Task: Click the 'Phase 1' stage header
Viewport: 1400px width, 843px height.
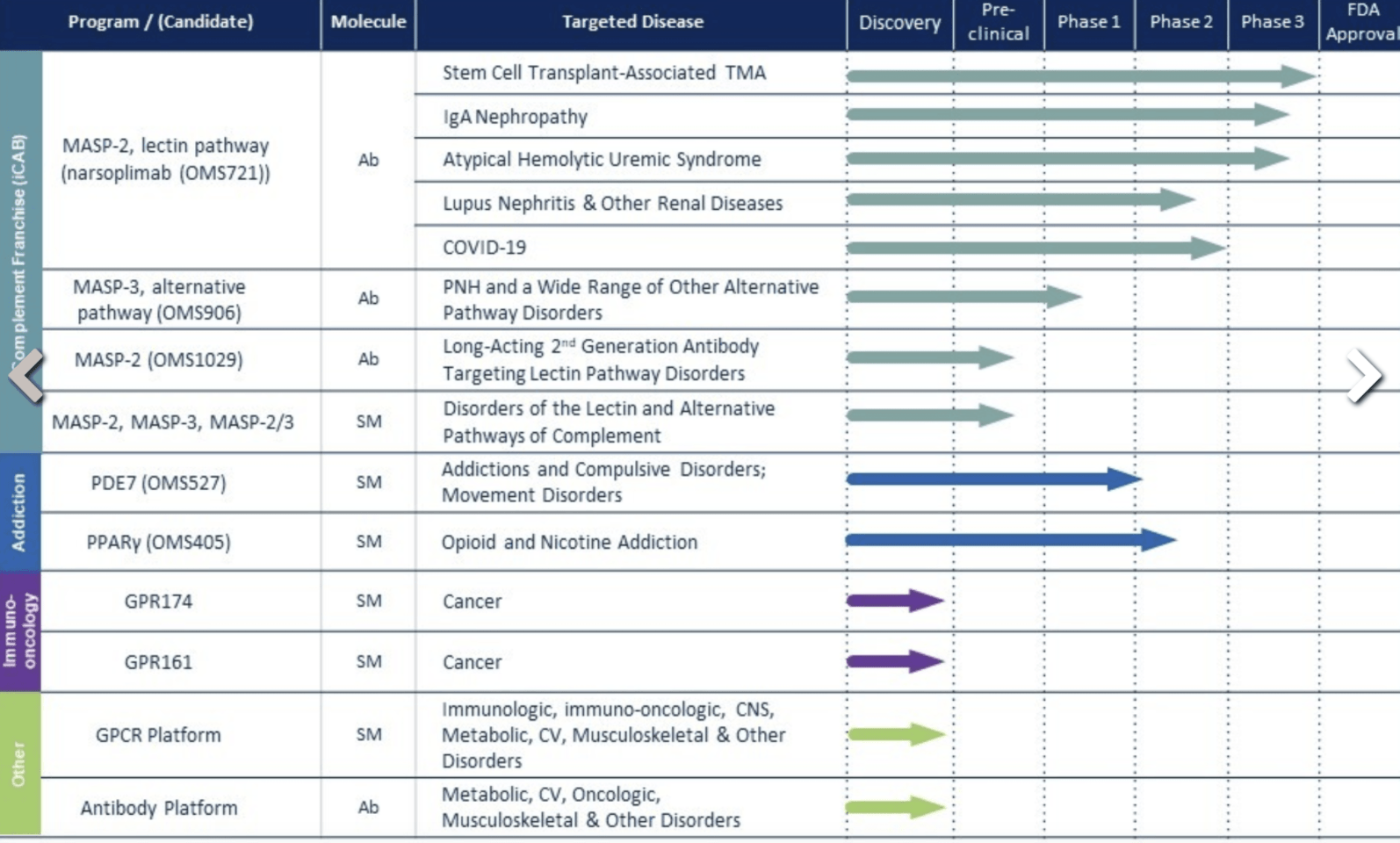Action: pyautogui.click(x=1089, y=22)
